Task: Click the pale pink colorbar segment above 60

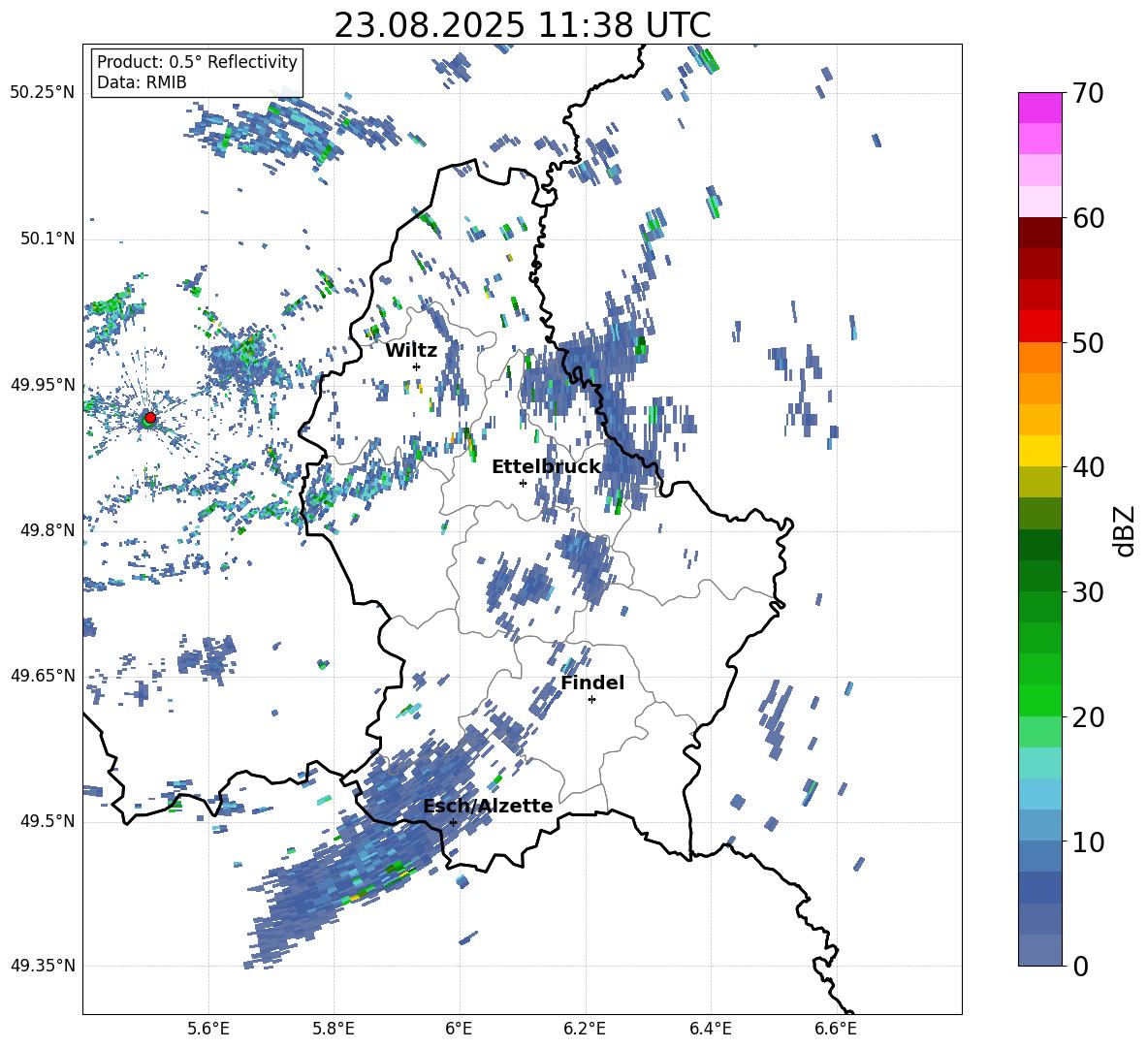Action: (x=1039, y=202)
